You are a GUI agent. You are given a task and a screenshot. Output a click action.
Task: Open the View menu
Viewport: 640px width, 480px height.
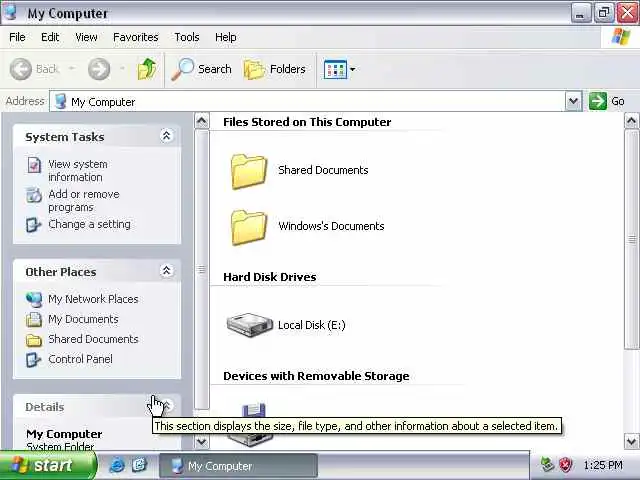86,37
